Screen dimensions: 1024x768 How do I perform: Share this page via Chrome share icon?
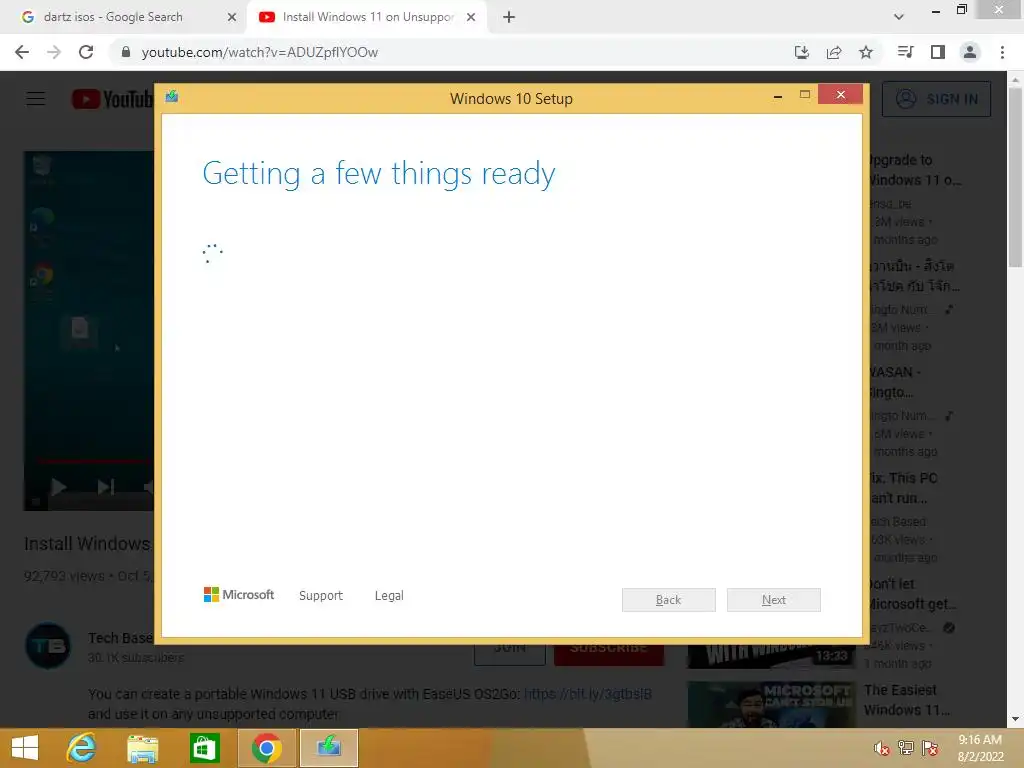click(834, 52)
